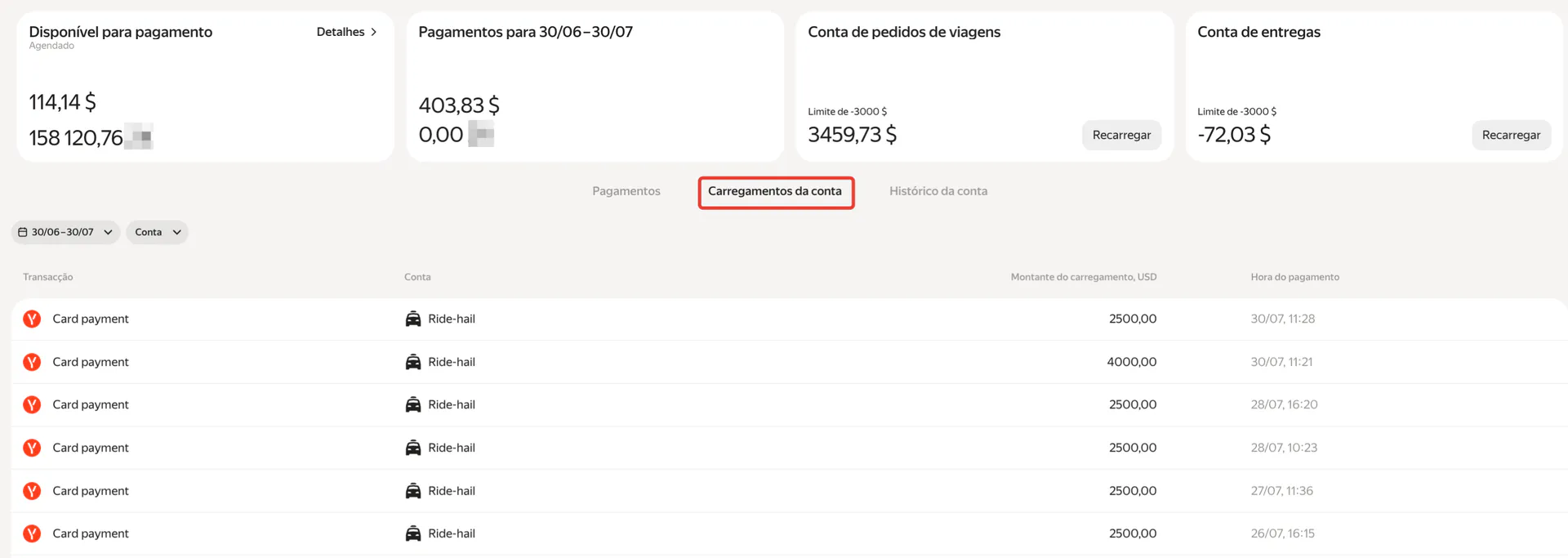Click the 26/07, 16:15 payment time

click(1283, 533)
